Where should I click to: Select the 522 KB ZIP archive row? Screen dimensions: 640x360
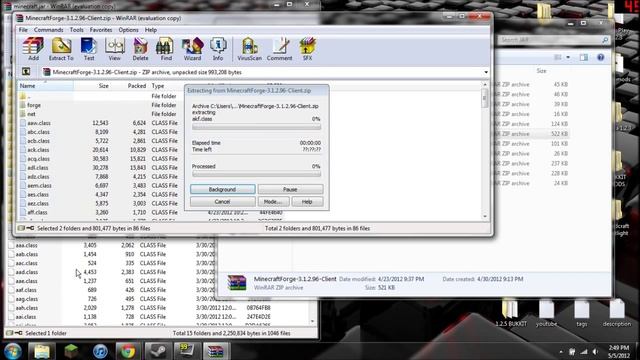(531, 134)
